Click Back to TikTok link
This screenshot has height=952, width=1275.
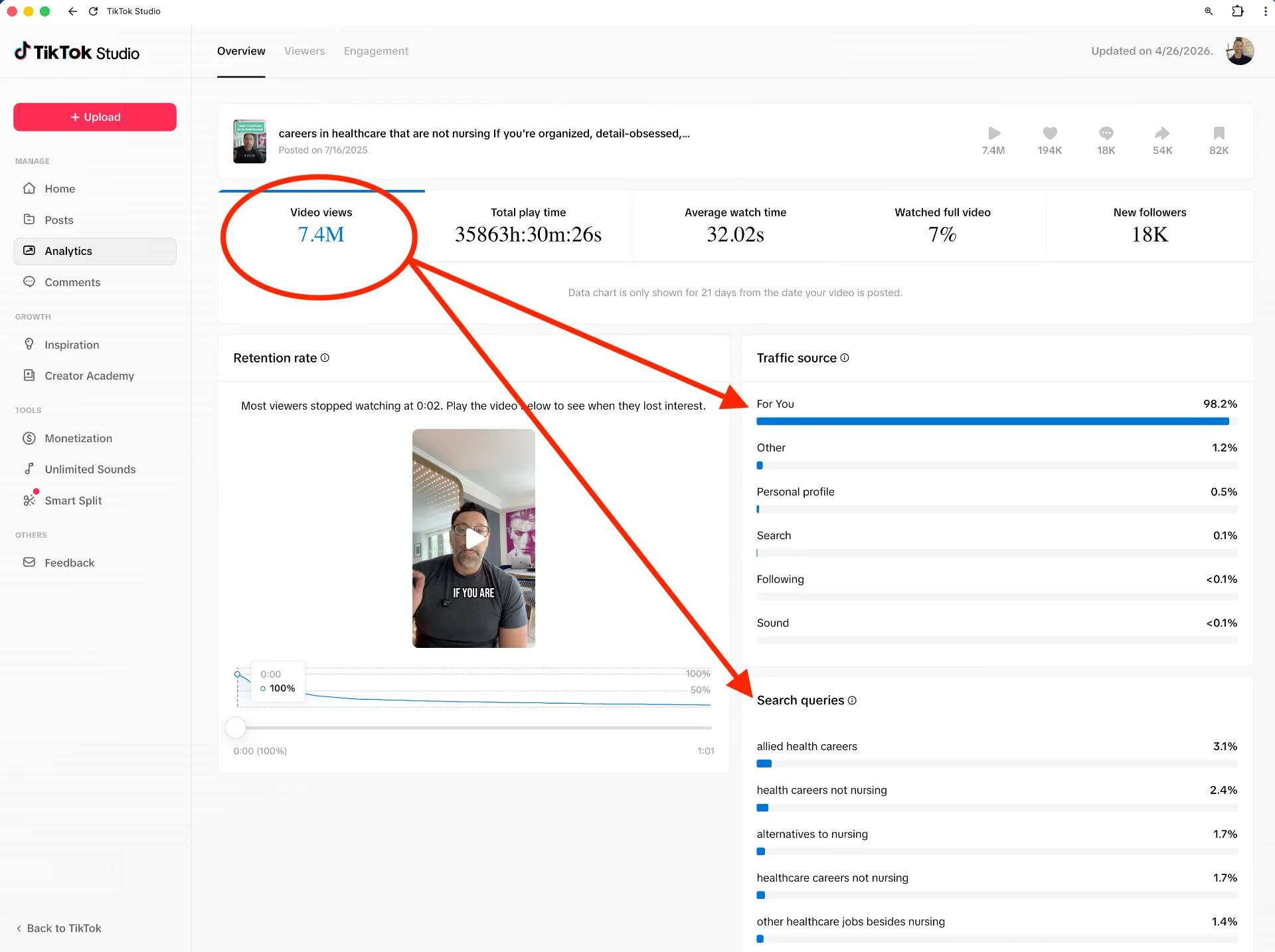coord(58,928)
